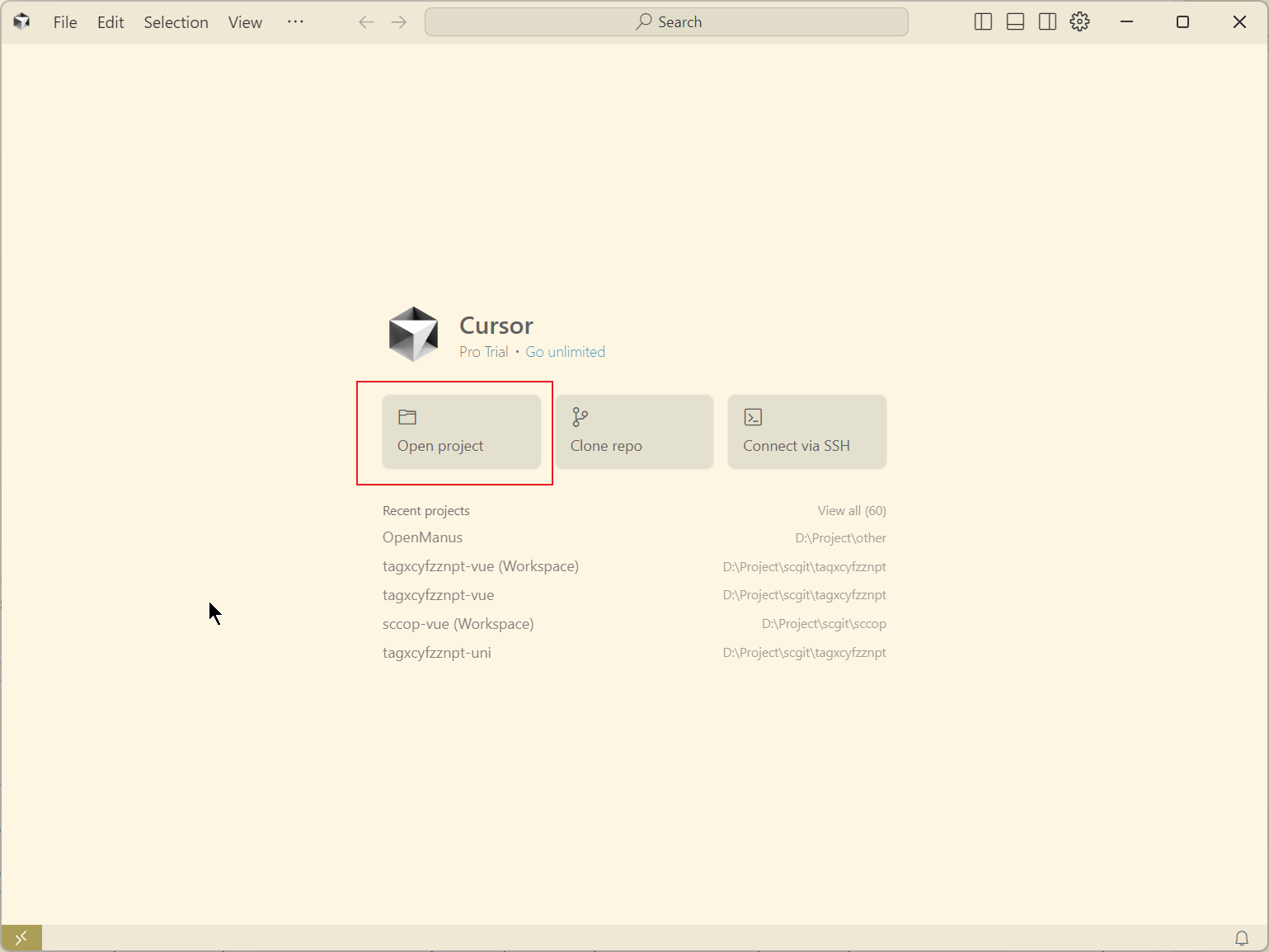Open the Selection menu
Screen dimensions: 1269x952
[x=176, y=22]
